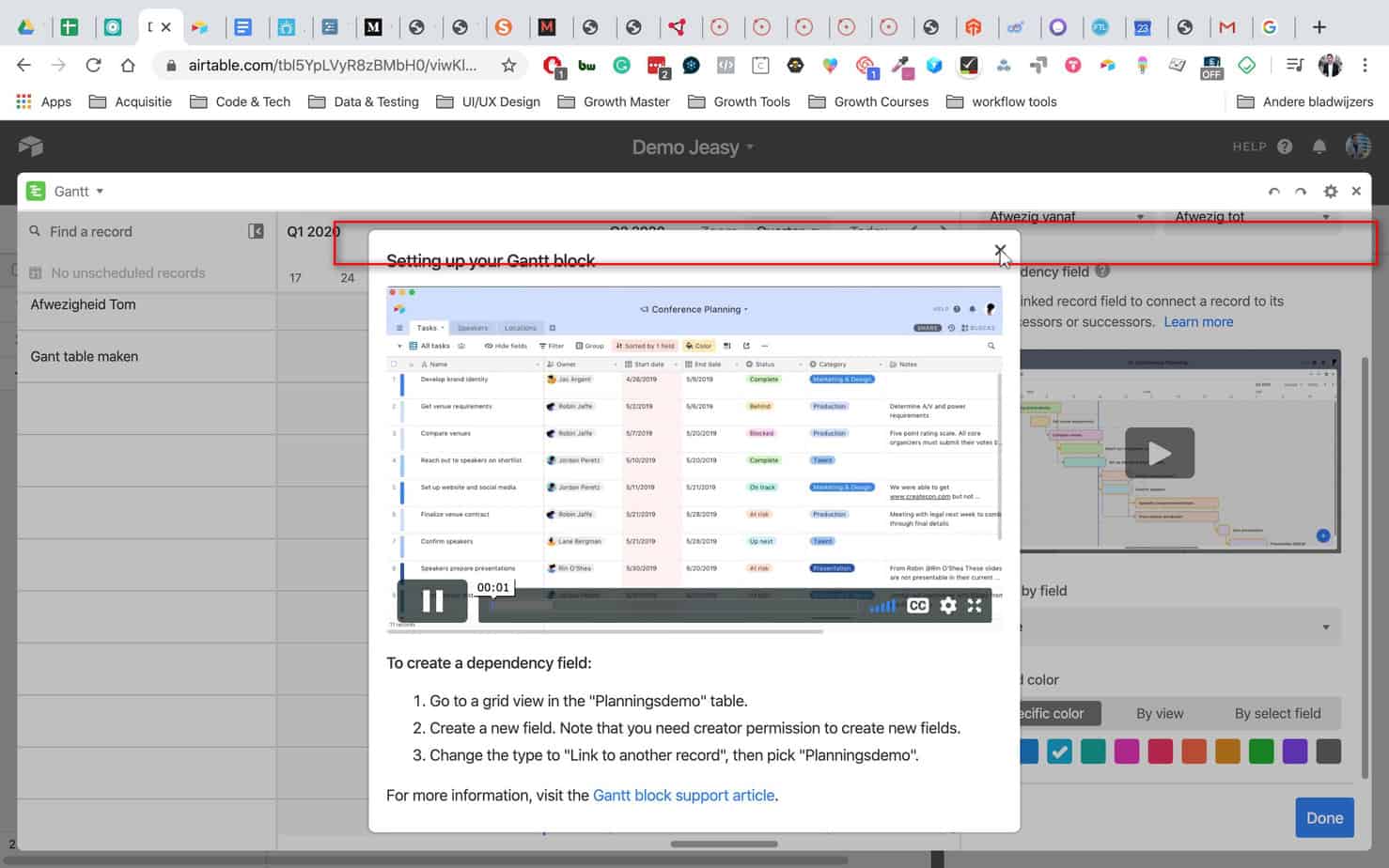Select the By view color option
The height and width of the screenshot is (868, 1389).
[1160, 713]
